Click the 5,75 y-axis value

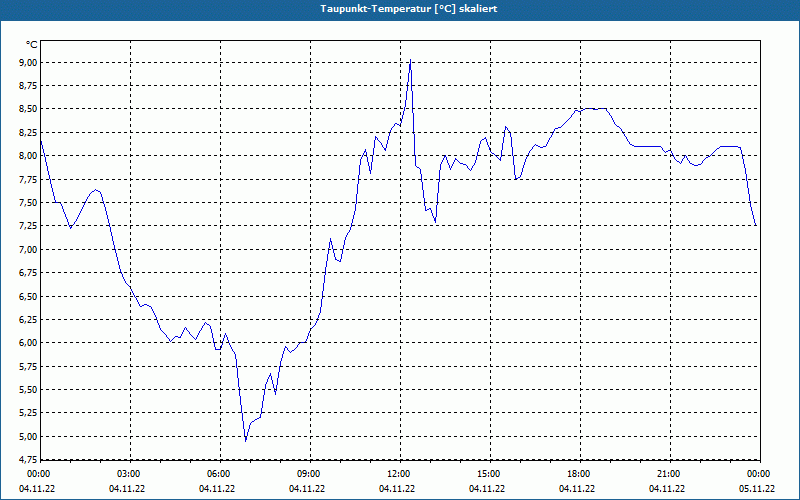[x=27, y=366]
